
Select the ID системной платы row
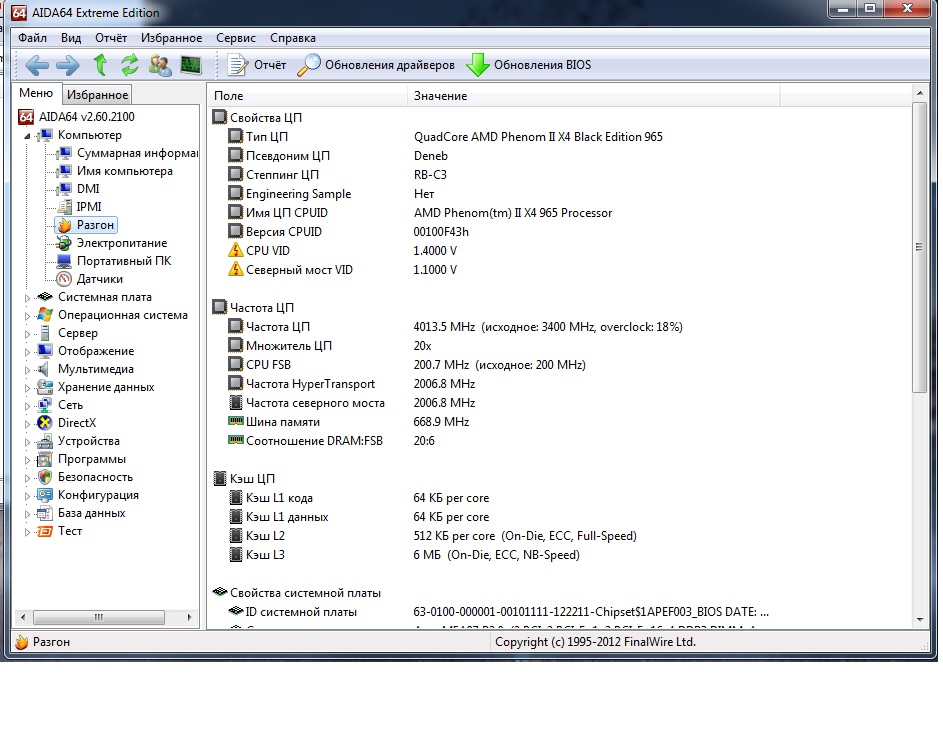point(498,612)
